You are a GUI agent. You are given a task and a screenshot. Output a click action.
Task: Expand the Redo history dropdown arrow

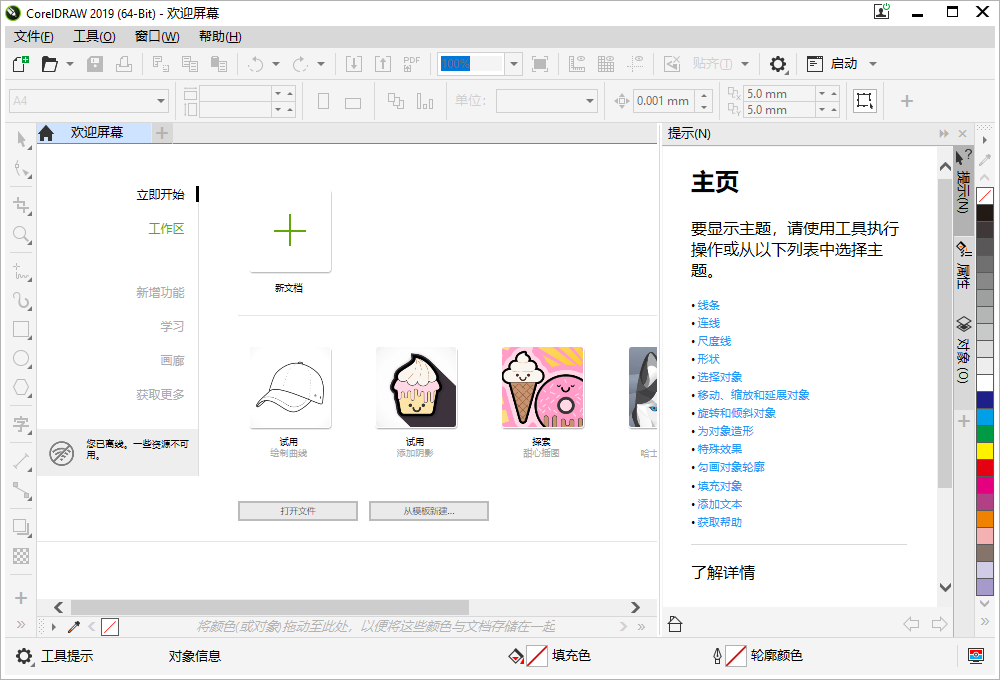321,64
